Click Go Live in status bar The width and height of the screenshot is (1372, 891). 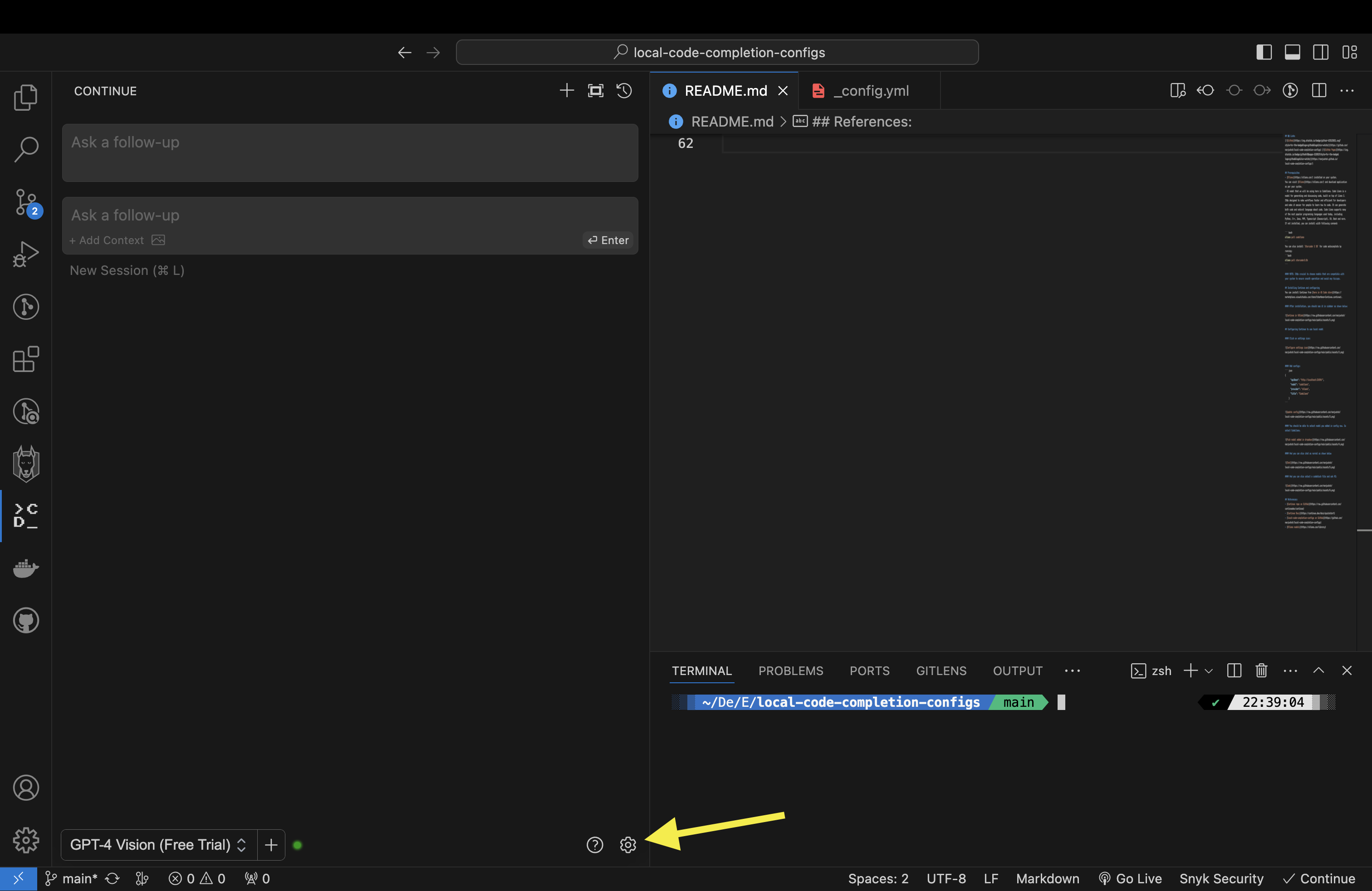tap(1130, 878)
